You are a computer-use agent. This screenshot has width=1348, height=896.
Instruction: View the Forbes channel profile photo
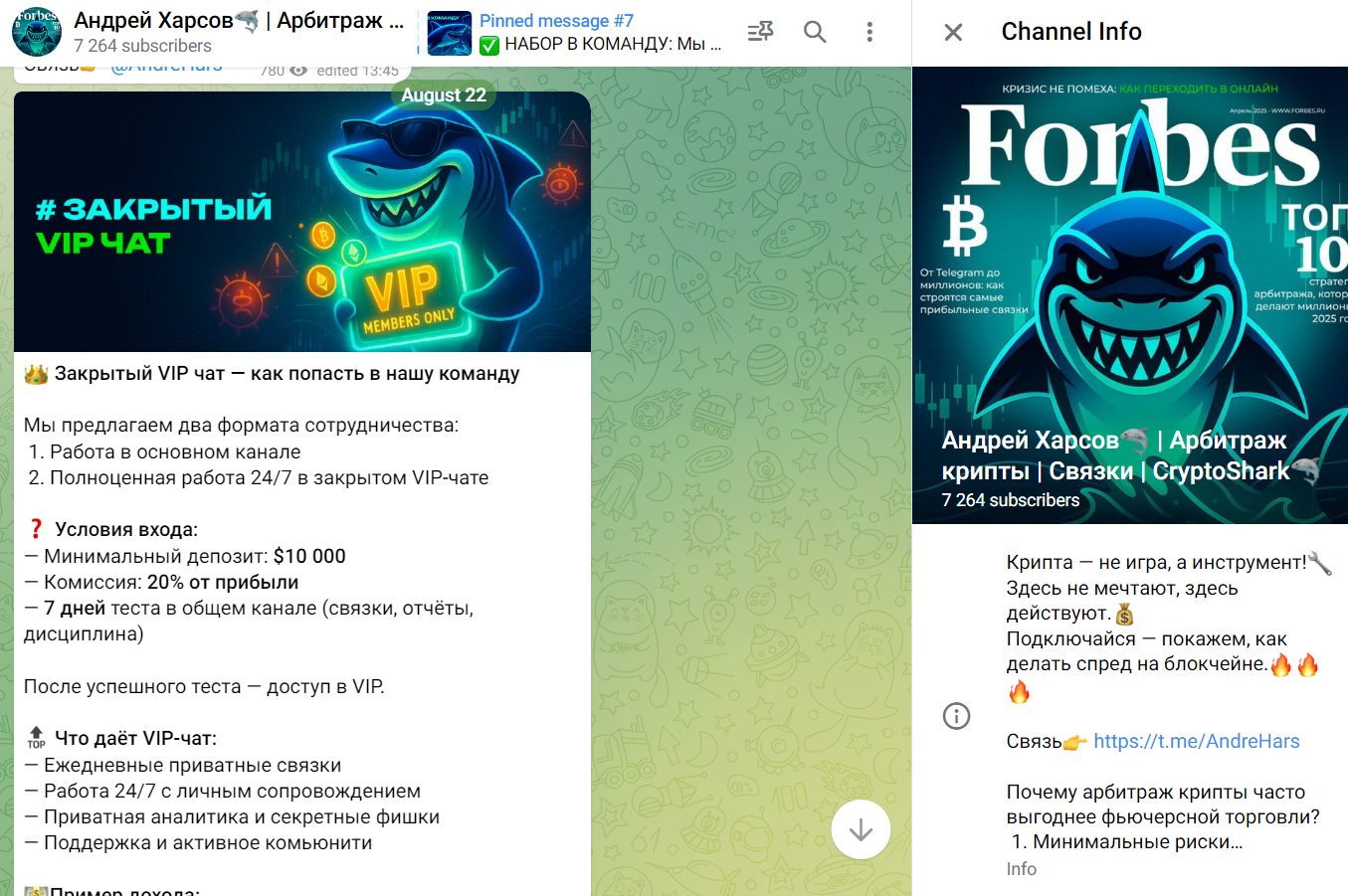1130,295
